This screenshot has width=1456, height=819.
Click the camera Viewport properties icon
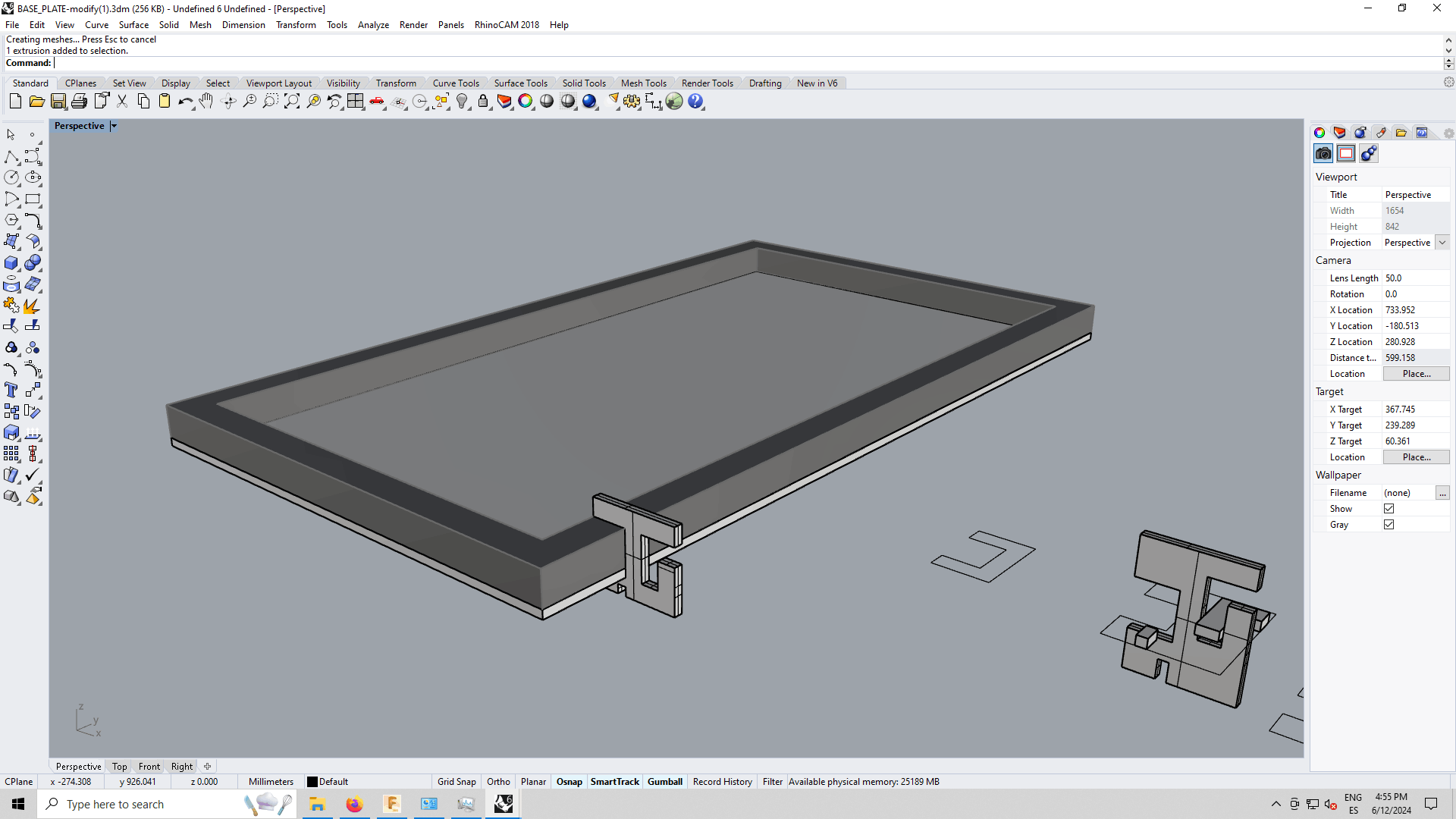tap(1323, 154)
